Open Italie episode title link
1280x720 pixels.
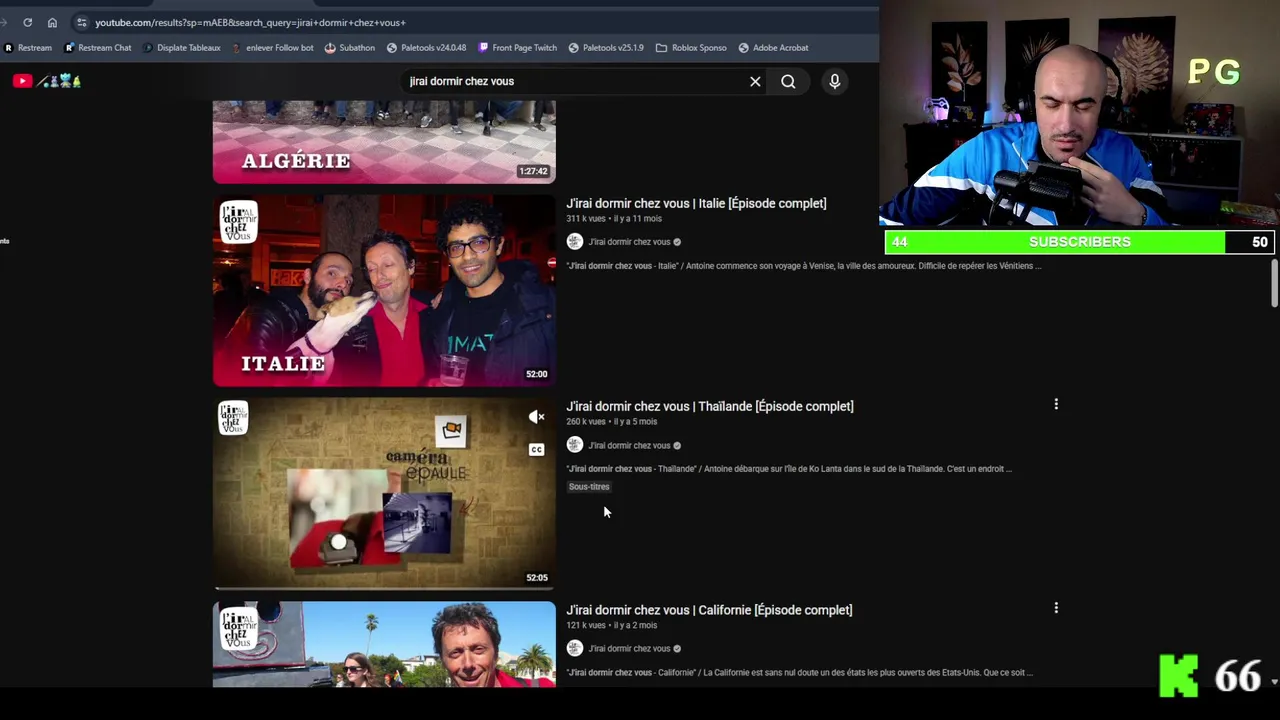click(x=696, y=203)
